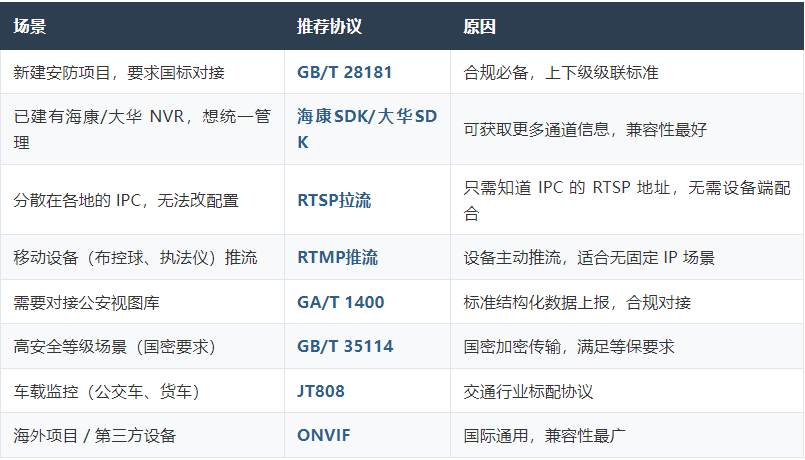Click the 推荐协议 column header
The width and height of the screenshot is (805, 460).
pos(329,26)
